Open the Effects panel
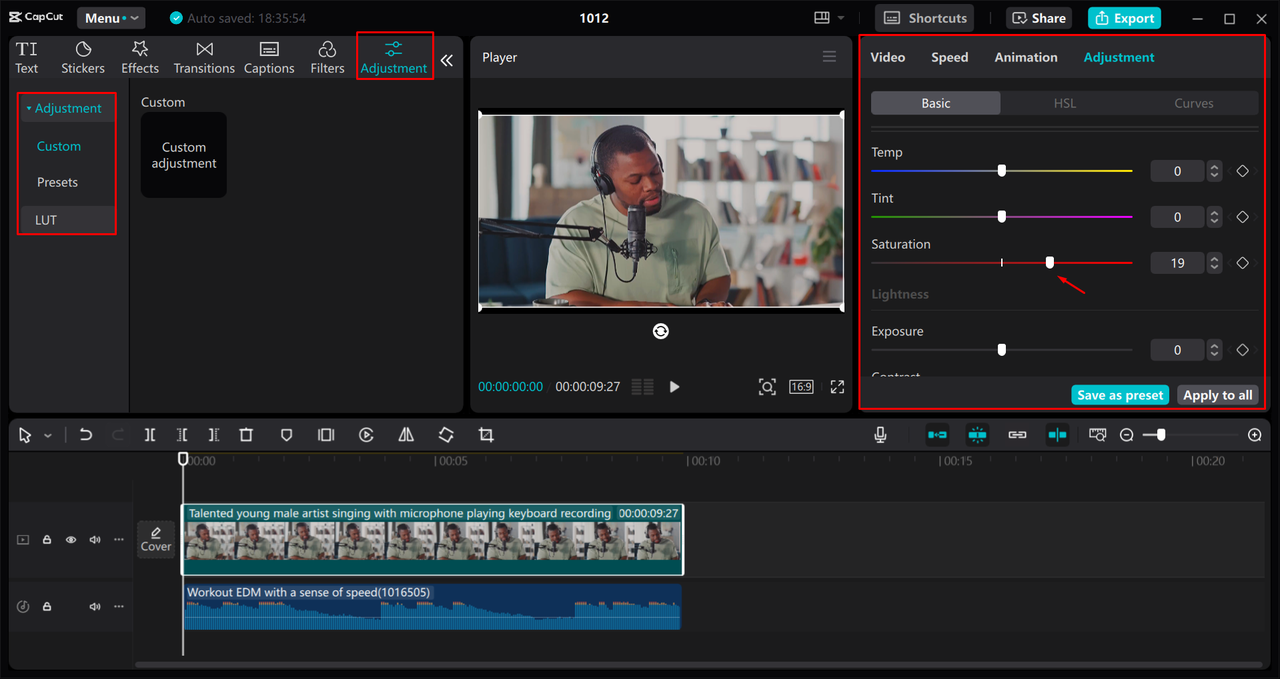This screenshot has width=1280, height=679. point(140,58)
